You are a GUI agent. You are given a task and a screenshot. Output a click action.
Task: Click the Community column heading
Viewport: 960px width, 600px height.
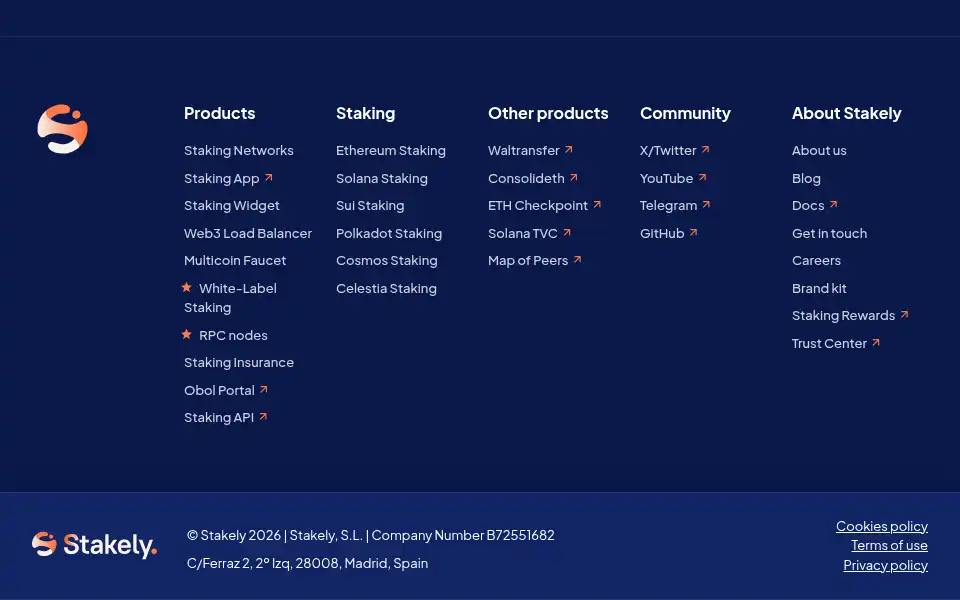(685, 113)
